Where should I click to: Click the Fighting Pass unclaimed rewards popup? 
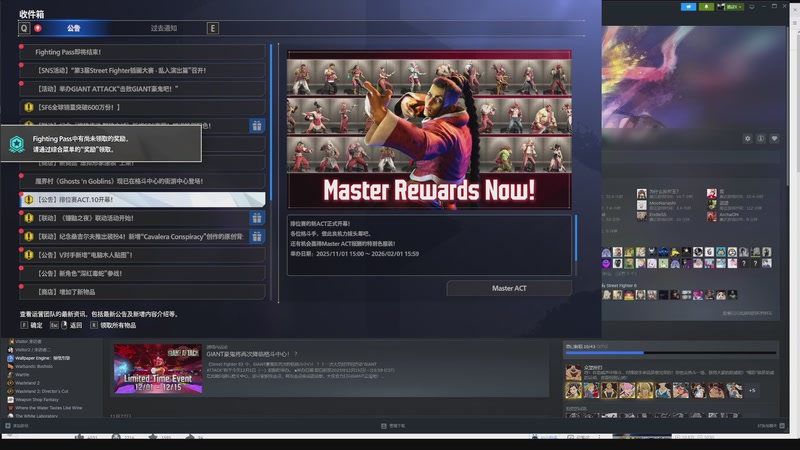pos(101,144)
